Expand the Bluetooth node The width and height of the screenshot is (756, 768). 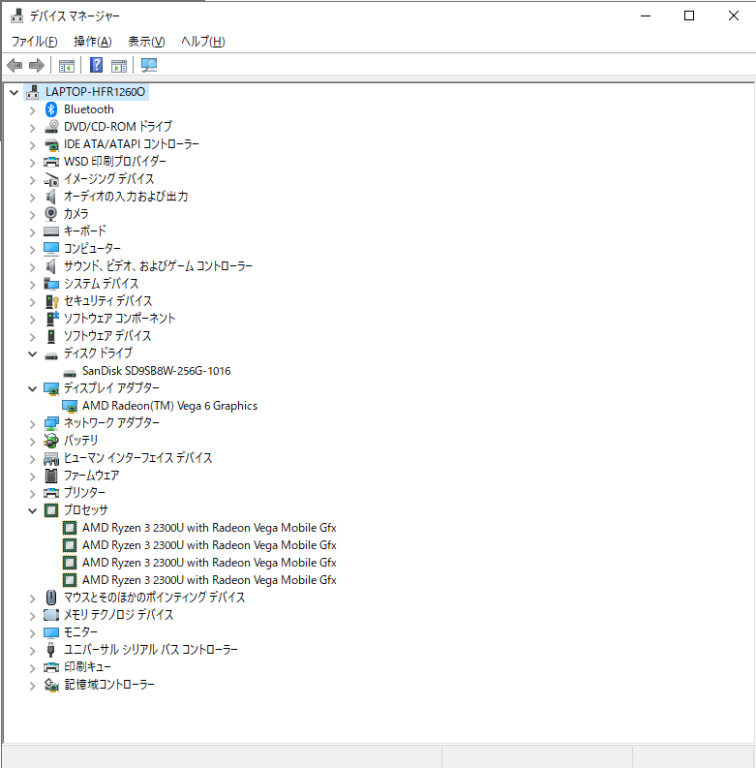coord(32,110)
